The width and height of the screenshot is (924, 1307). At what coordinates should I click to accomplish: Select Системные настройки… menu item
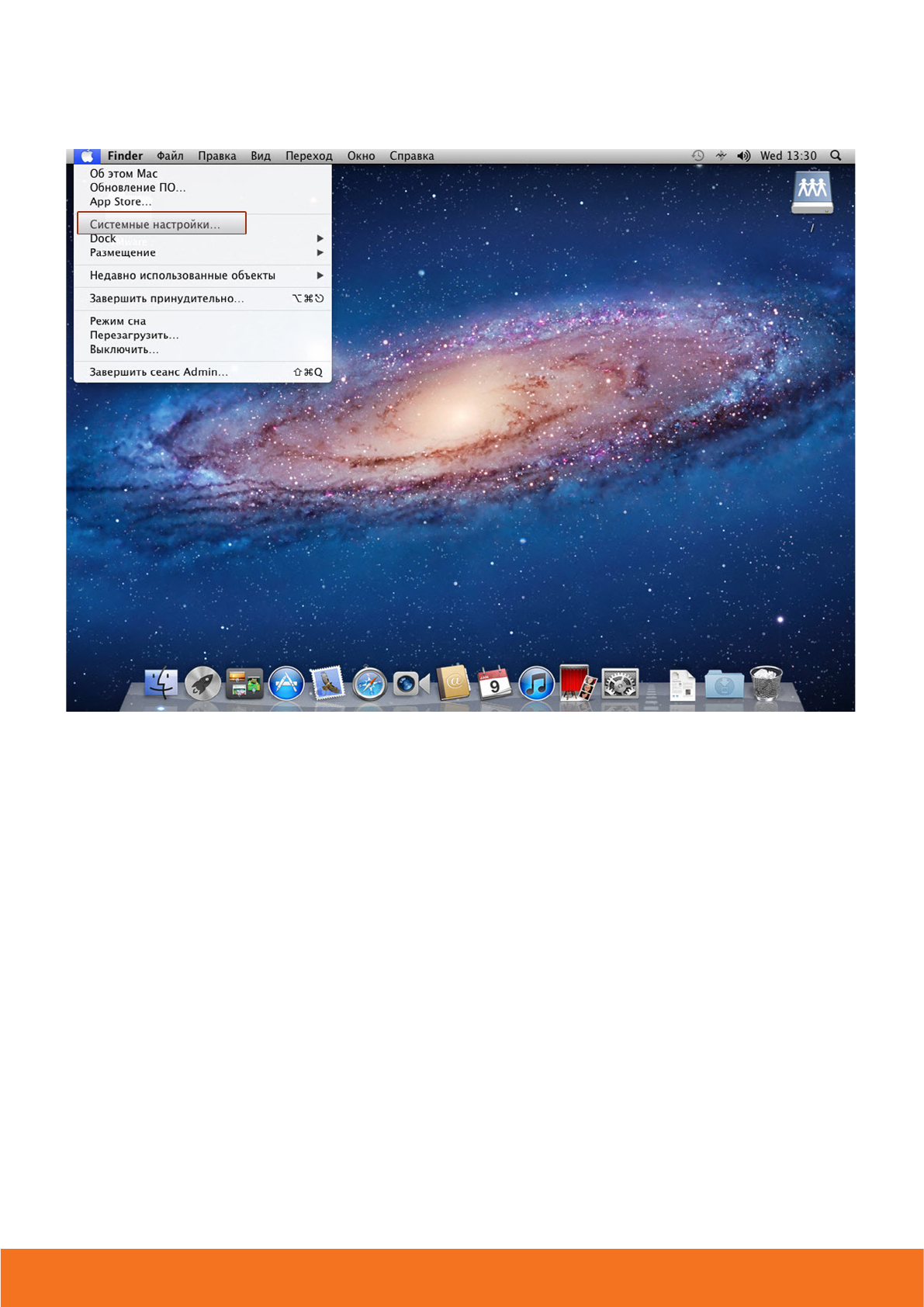coord(155,224)
